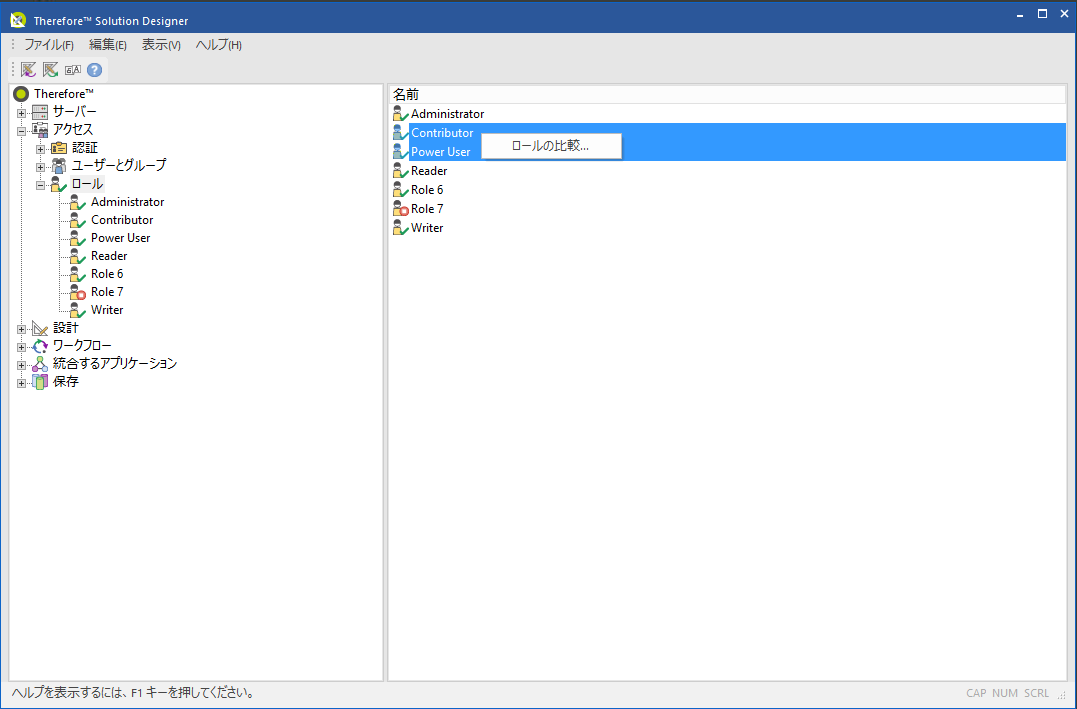Expand the 統合するアプリケーション tree node

[21, 365]
